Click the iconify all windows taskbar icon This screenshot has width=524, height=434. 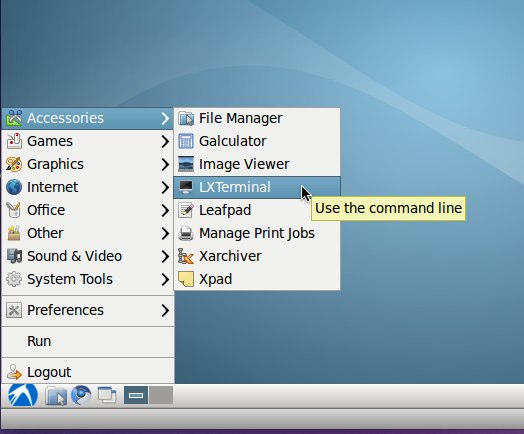click(x=107, y=396)
